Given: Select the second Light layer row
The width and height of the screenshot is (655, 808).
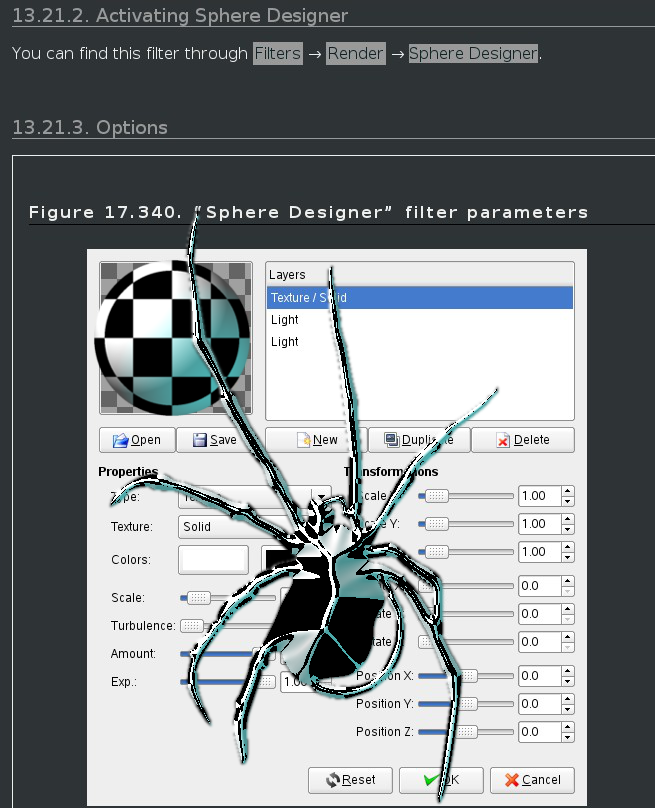Looking at the screenshot, I should pos(419,342).
